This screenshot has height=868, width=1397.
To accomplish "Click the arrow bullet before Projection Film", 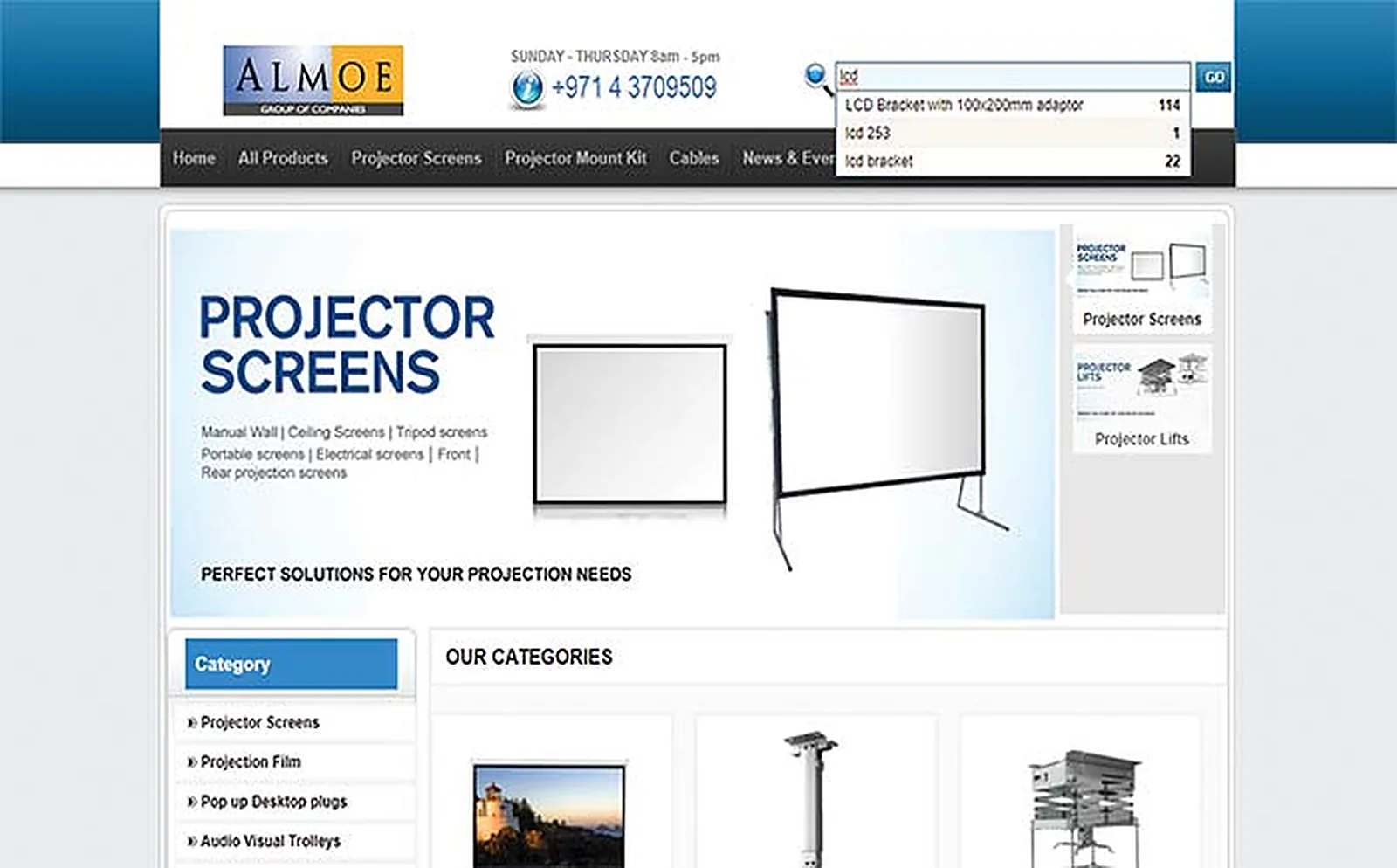I will pos(192,762).
